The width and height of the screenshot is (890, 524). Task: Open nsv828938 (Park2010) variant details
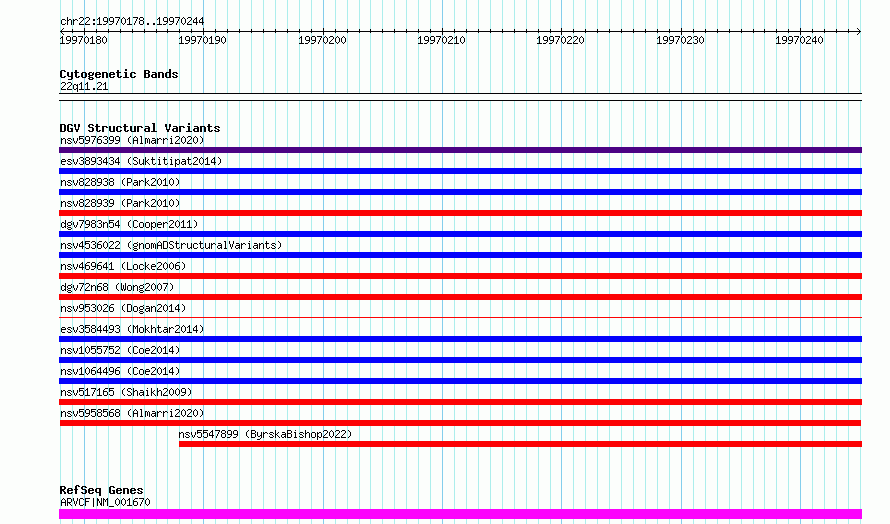tap(120, 182)
